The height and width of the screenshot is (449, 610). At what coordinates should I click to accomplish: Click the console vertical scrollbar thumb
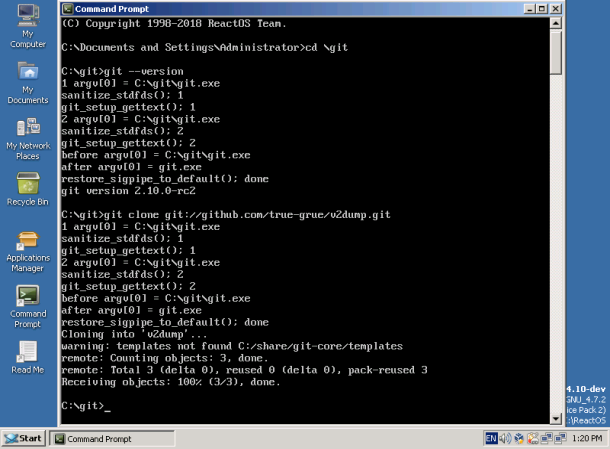click(x=556, y=52)
